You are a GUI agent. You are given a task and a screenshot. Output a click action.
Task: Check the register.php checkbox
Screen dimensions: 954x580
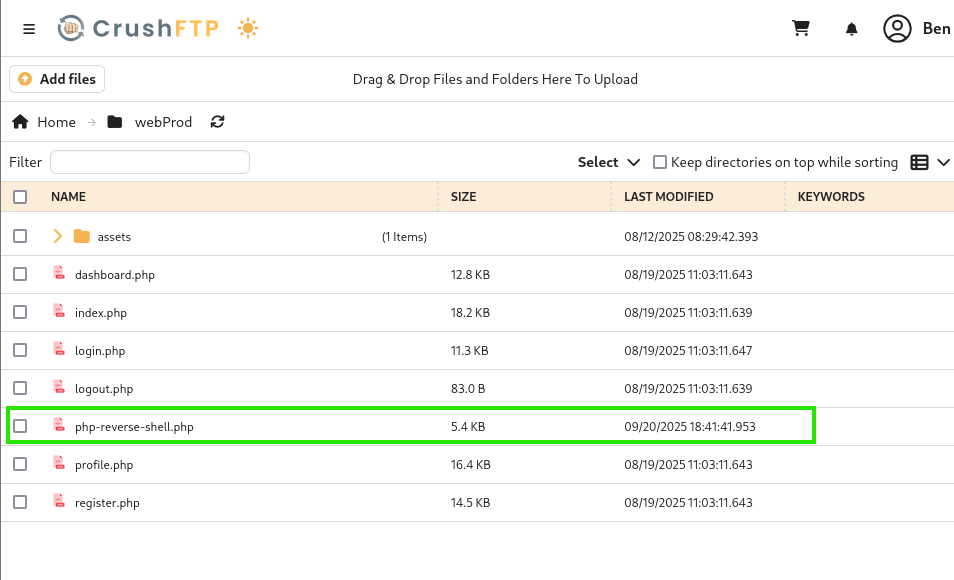tap(20, 502)
